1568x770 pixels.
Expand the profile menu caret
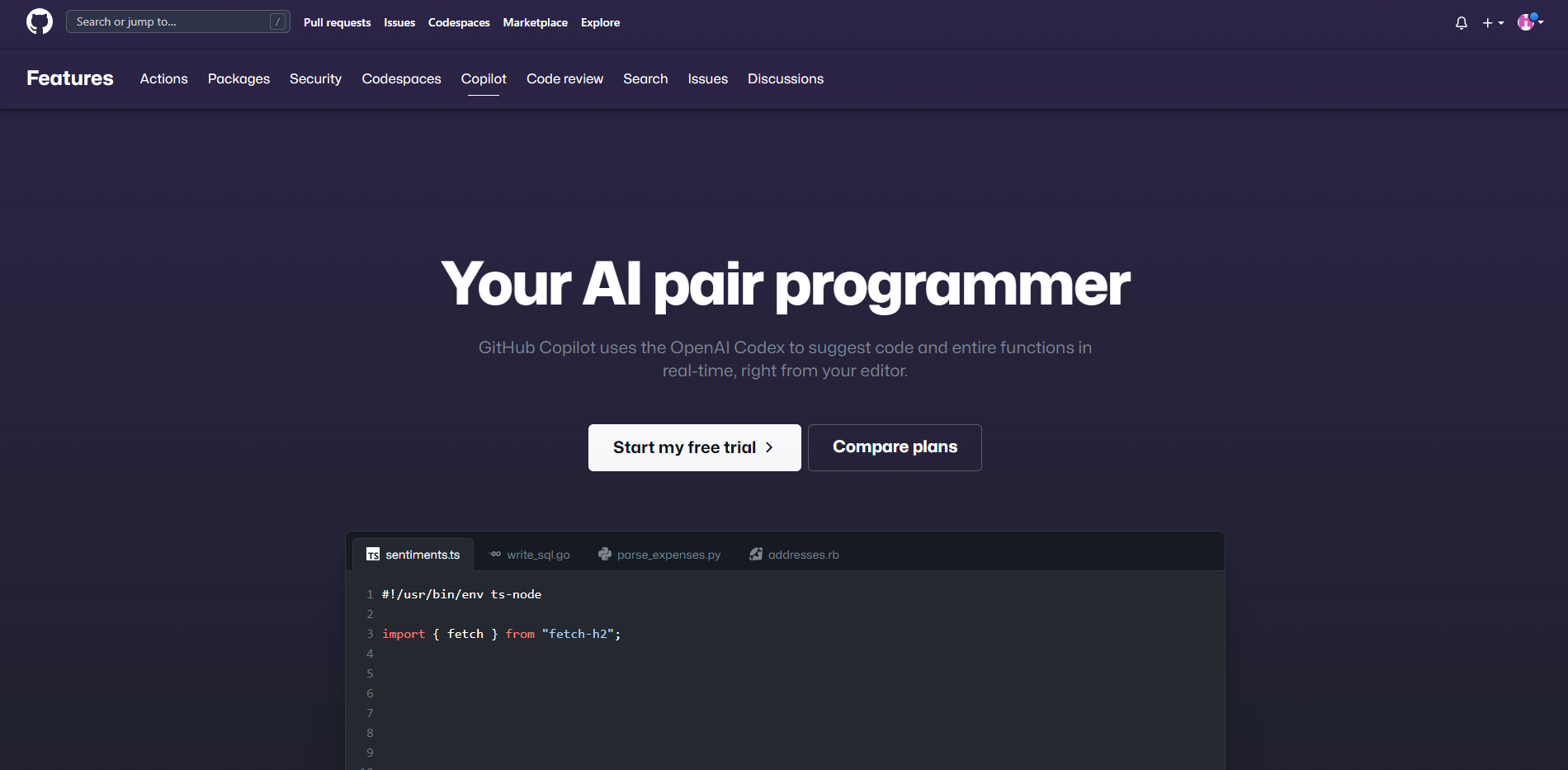tap(1540, 25)
